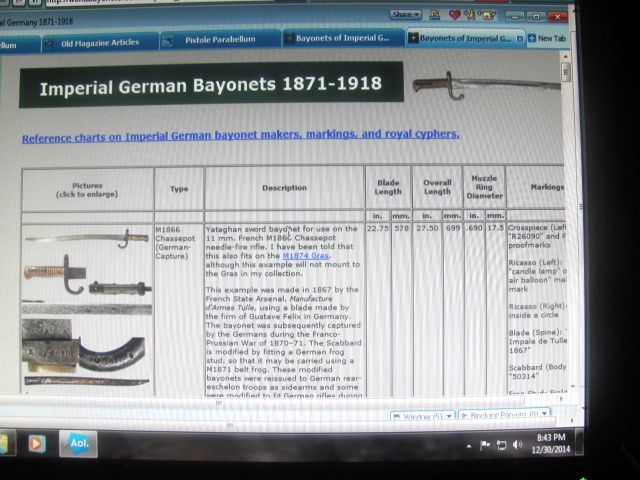Image resolution: width=640 pixels, height=480 pixels.
Task: Switch to first Bayonets of Imperial G... tab
Action: (x=343, y=38)
